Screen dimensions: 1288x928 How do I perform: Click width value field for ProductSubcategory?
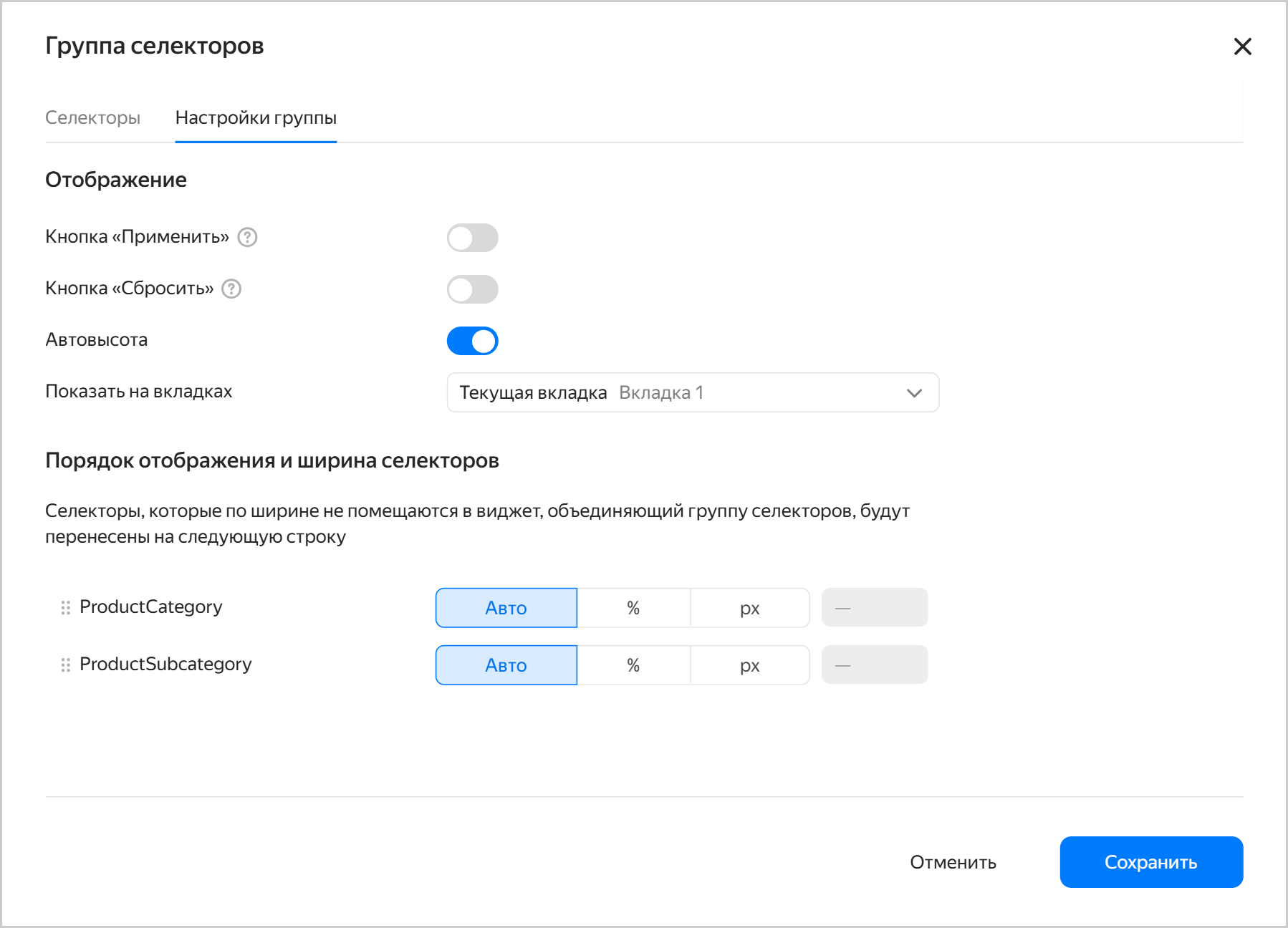point(874,665)
